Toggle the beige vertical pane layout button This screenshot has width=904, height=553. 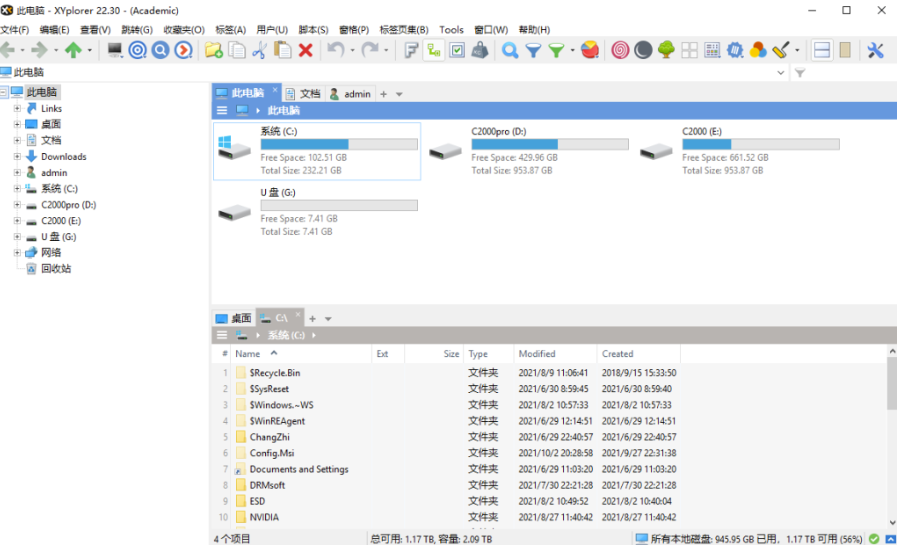click(845, 50)
